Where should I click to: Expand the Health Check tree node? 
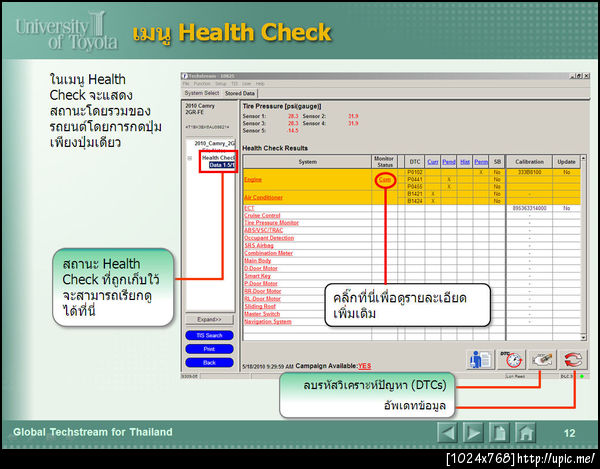pyautogui.click(x=189, y=158)
